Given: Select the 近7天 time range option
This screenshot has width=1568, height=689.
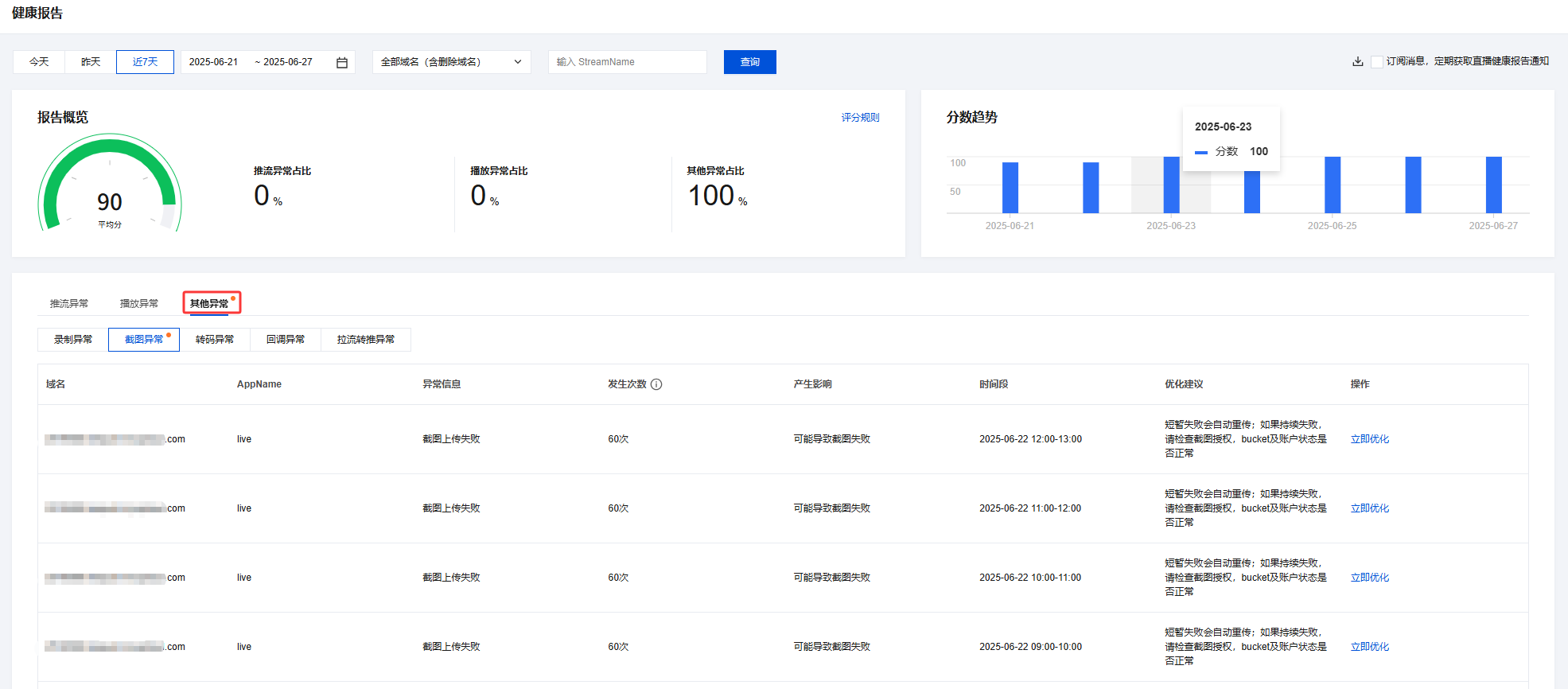Looking at the screenshot, I should tap(145, 62).
